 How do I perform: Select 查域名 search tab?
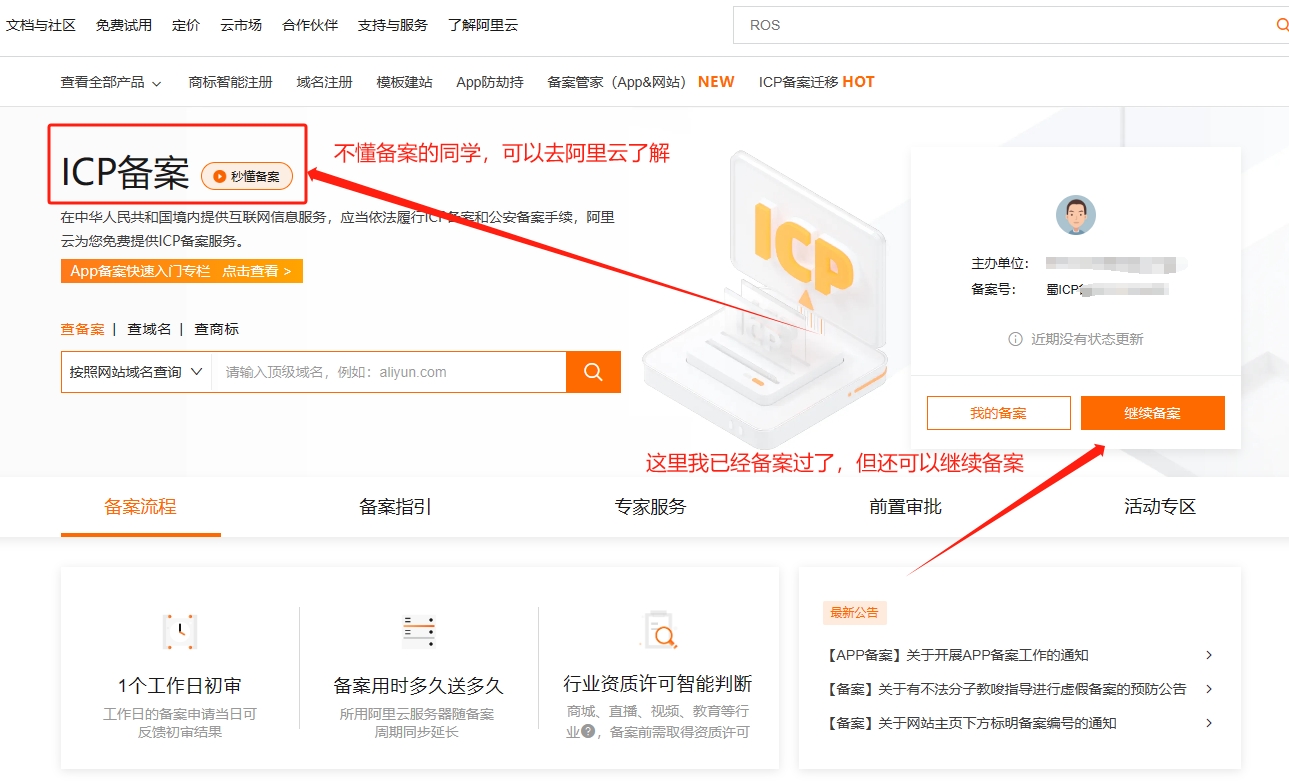pyautogui.click(x=149, y=329)
